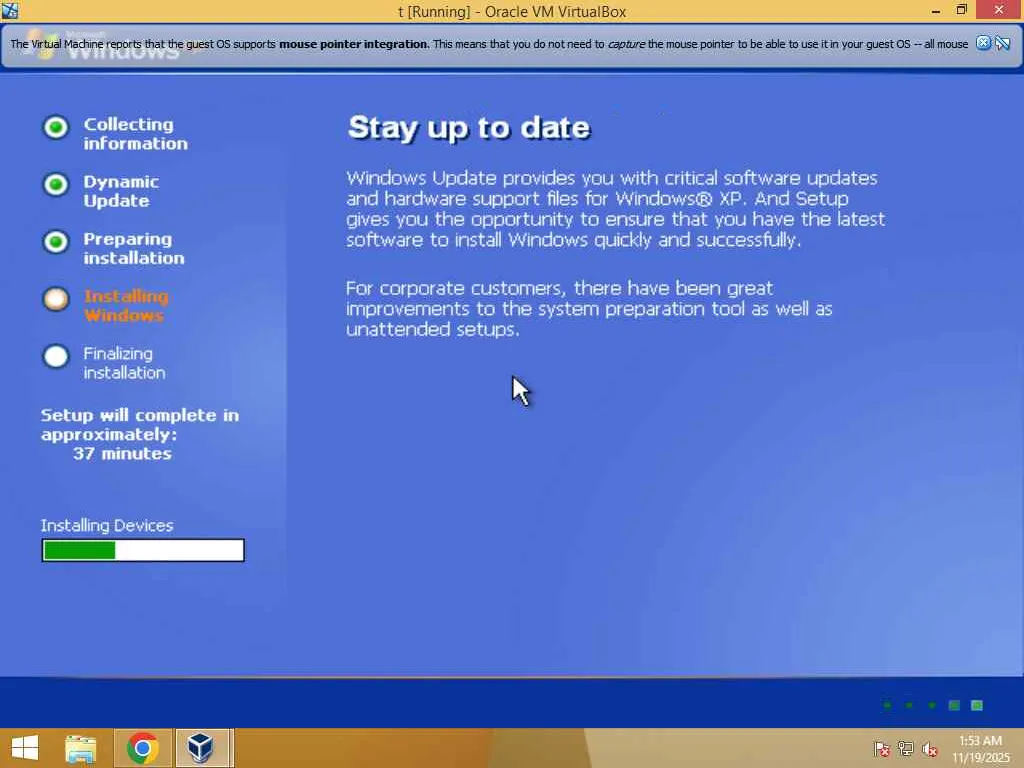This screenshot has height=768, width=1024.
Task: Open Action Center flag tray icon
Action: pyautogui.click(x=882, y=748)
